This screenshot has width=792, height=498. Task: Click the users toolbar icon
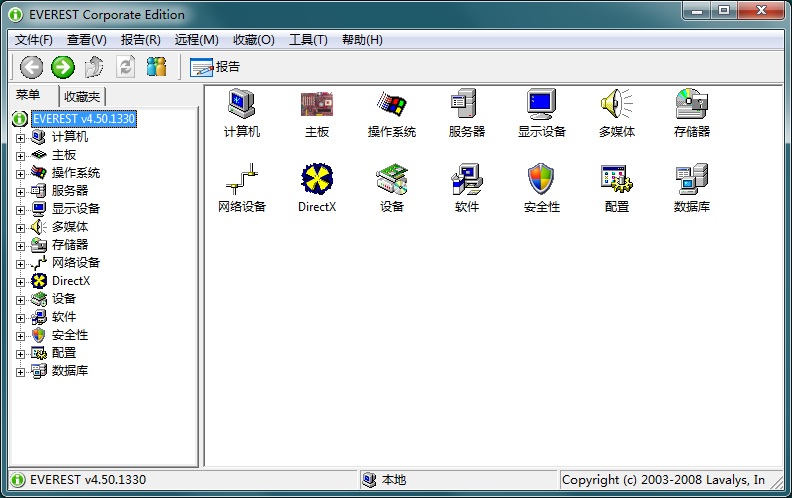157,67
